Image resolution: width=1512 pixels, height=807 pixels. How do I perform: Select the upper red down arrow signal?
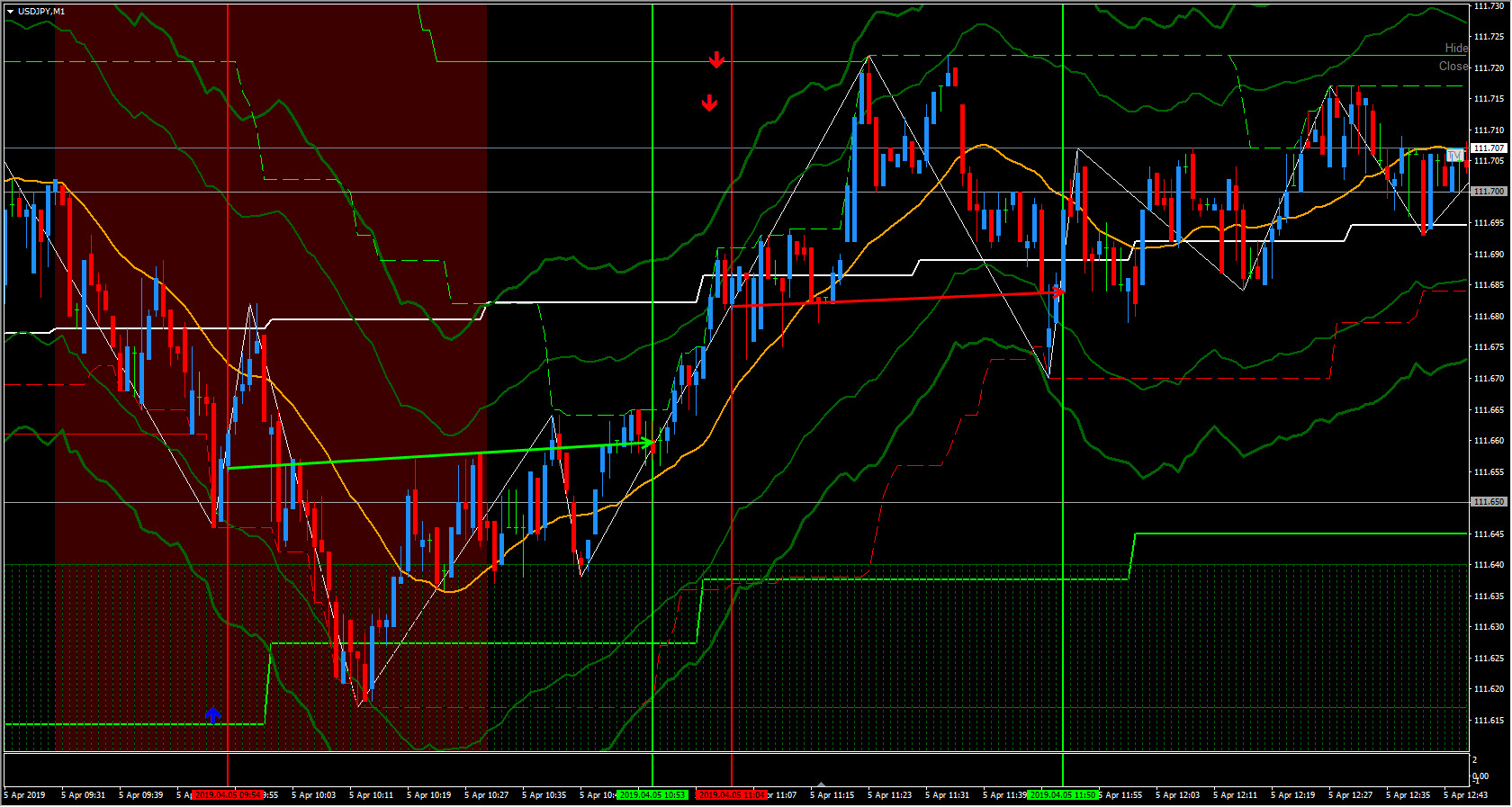coord(716,60)
